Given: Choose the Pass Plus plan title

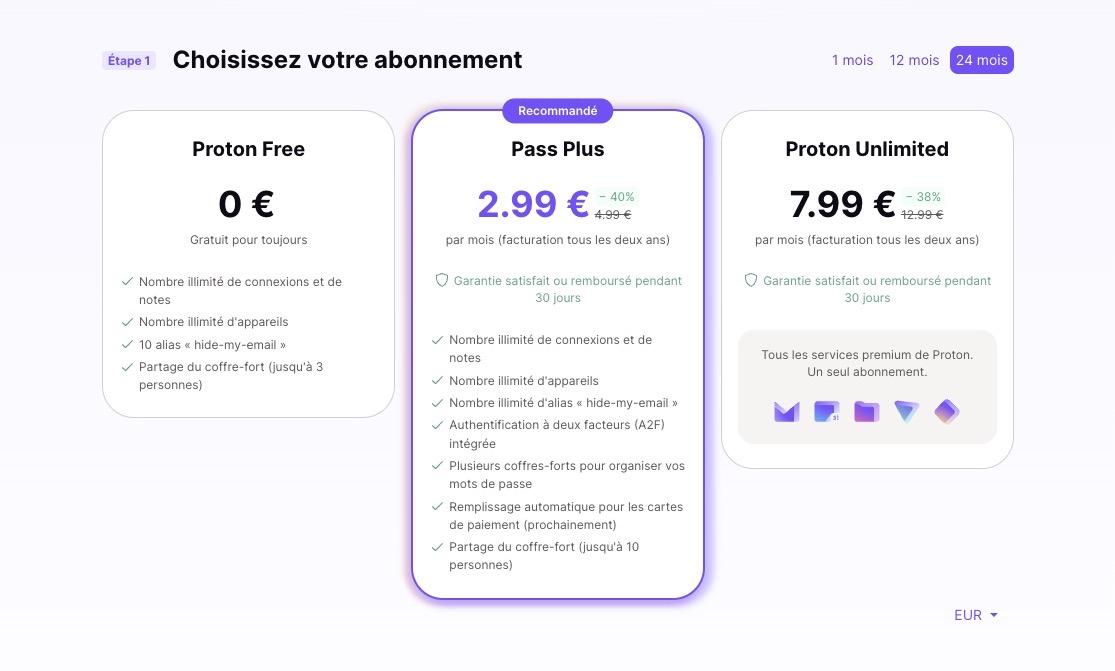Looking at the screenshot, I should click(x=558, y=149).
